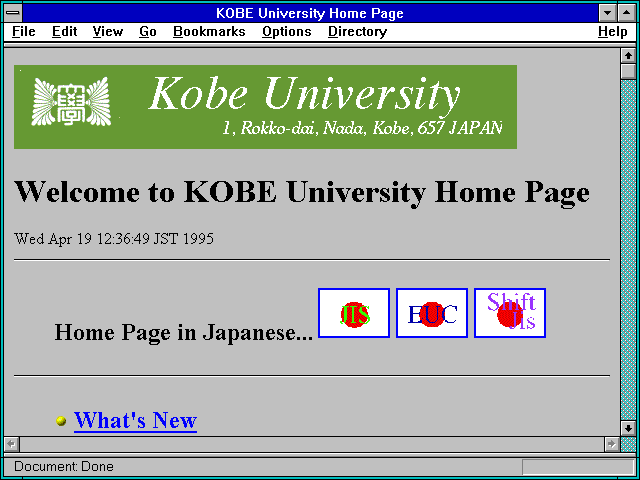The image size is (640, 480).
Task: Click the 'Welcome to KOBE University Home Page' heading
Action: 302,193
